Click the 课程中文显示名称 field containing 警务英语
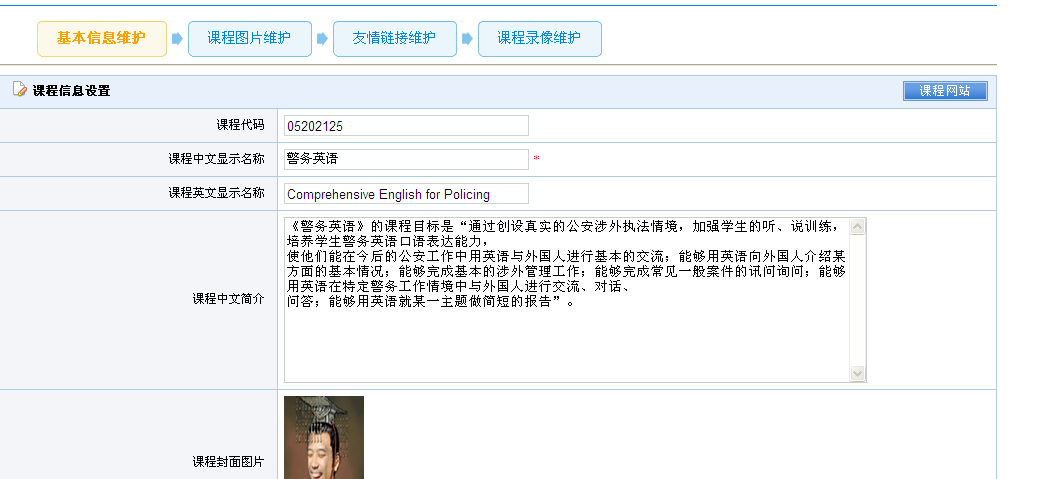The image size is (1048, 479). click(405, 159)
